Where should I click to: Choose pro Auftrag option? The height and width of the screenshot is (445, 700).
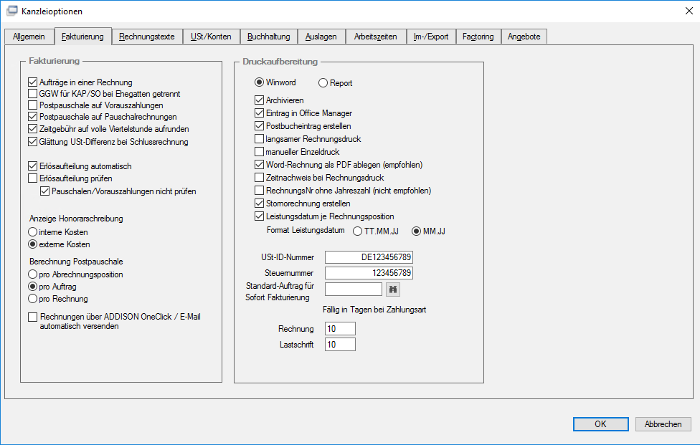[x=33, y=287]
